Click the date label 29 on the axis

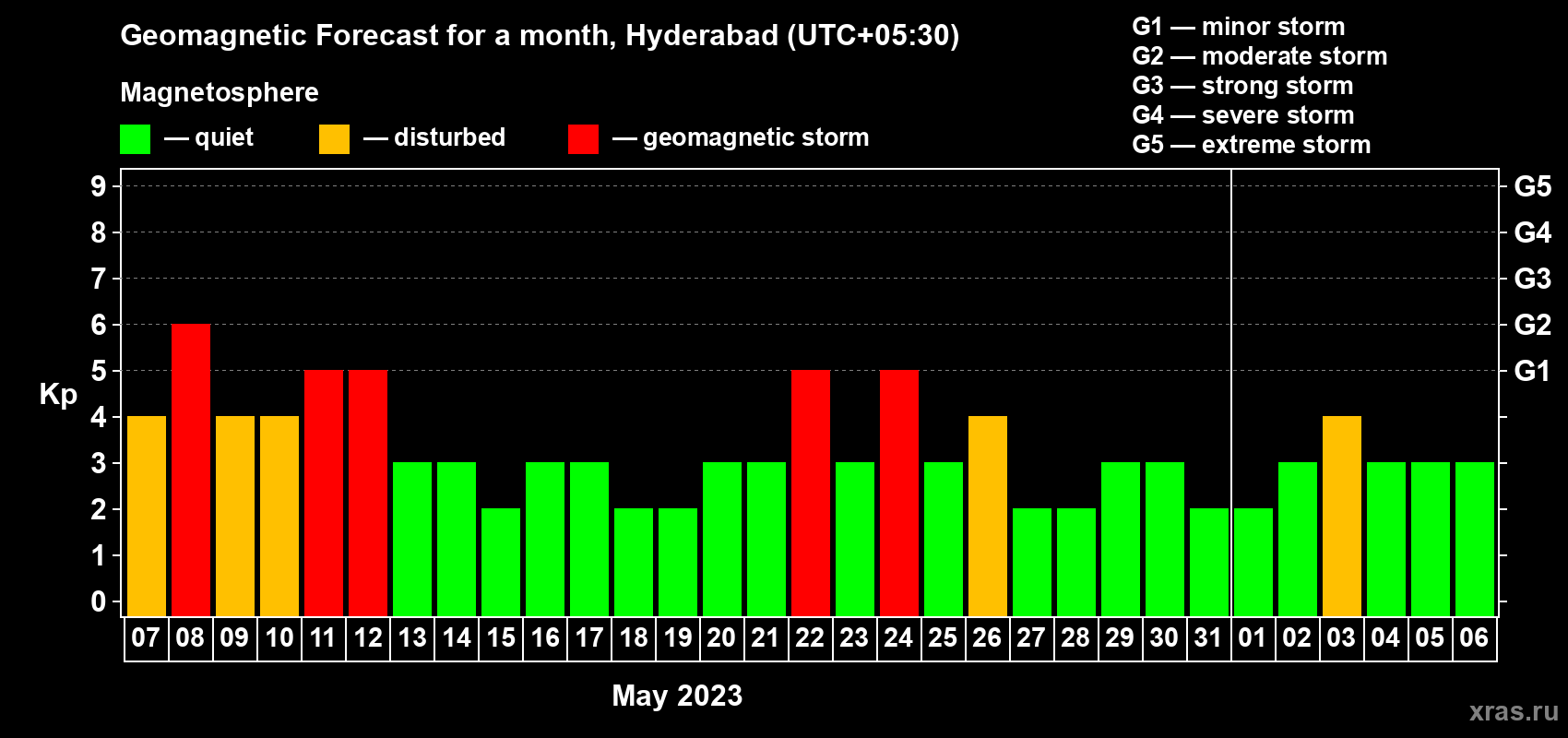(1120, 637)
